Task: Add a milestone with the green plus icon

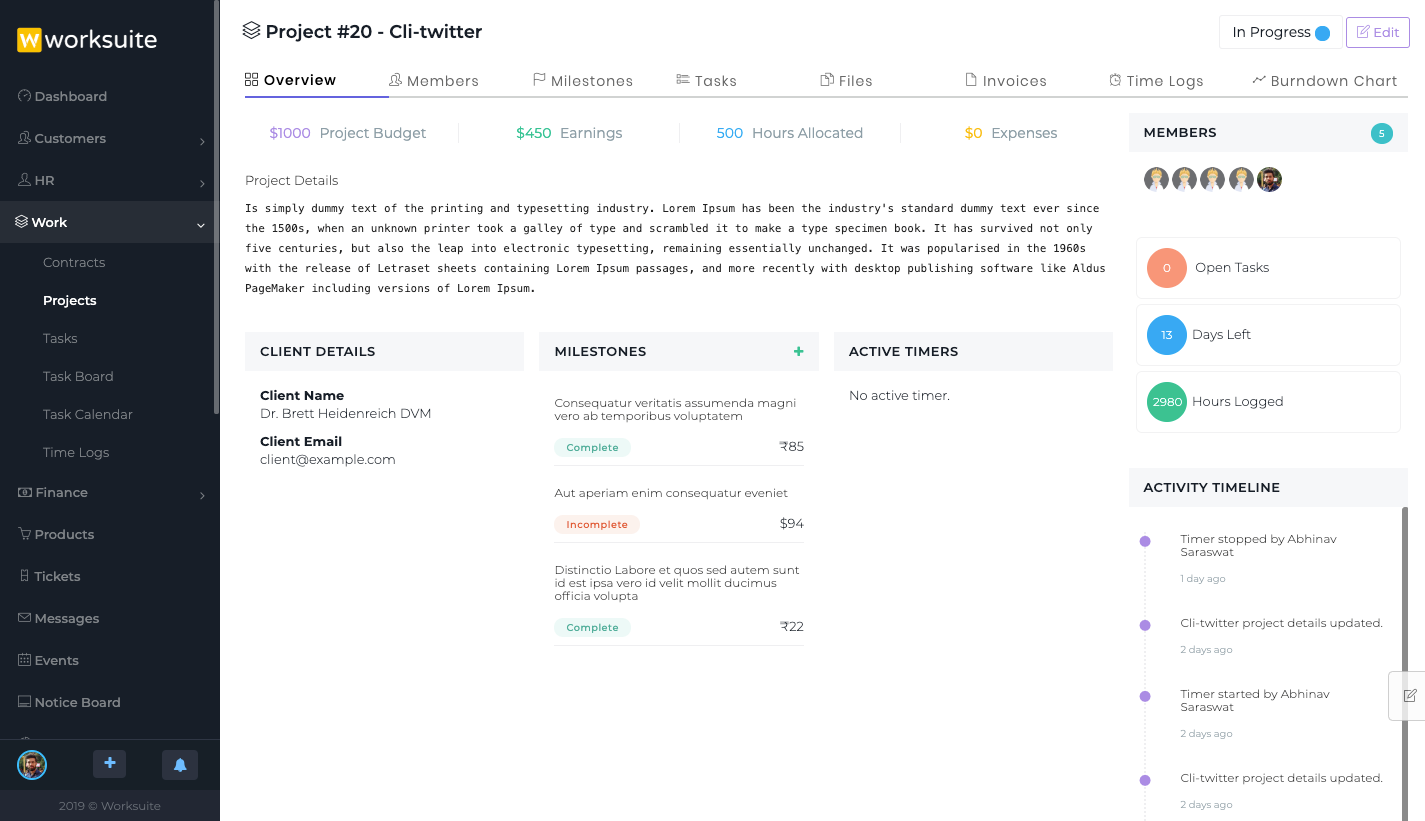Action: tap(798, 352)
